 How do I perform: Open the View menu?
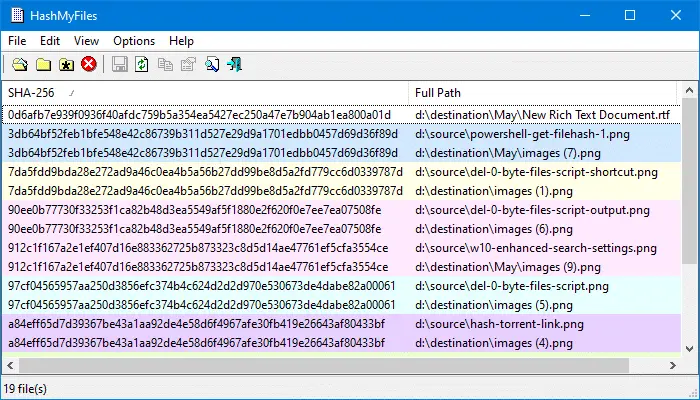[86, 41]
